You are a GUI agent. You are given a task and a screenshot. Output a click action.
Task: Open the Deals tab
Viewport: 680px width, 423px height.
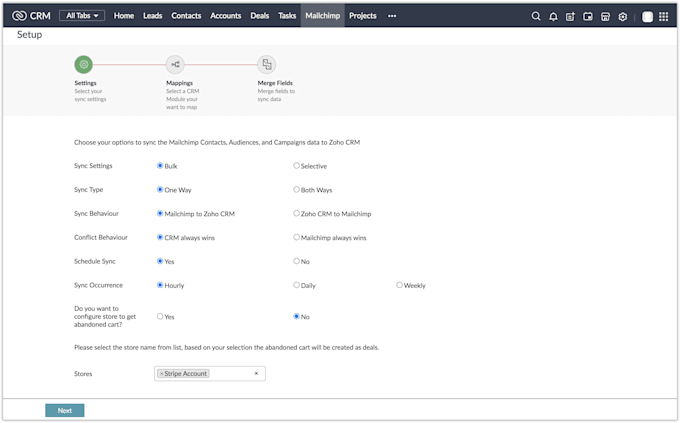coord(259,16)
